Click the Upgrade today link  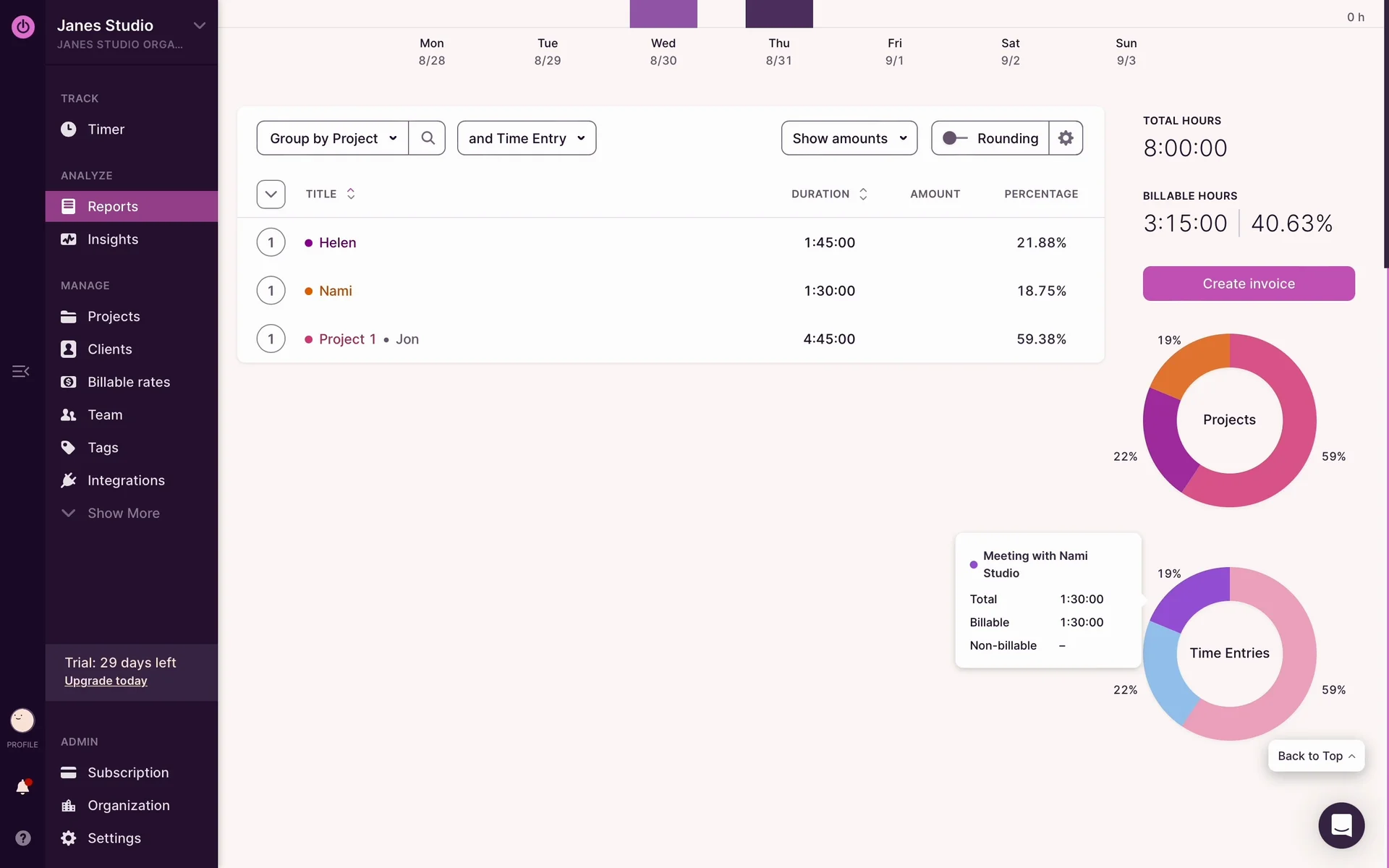point(106,681)
